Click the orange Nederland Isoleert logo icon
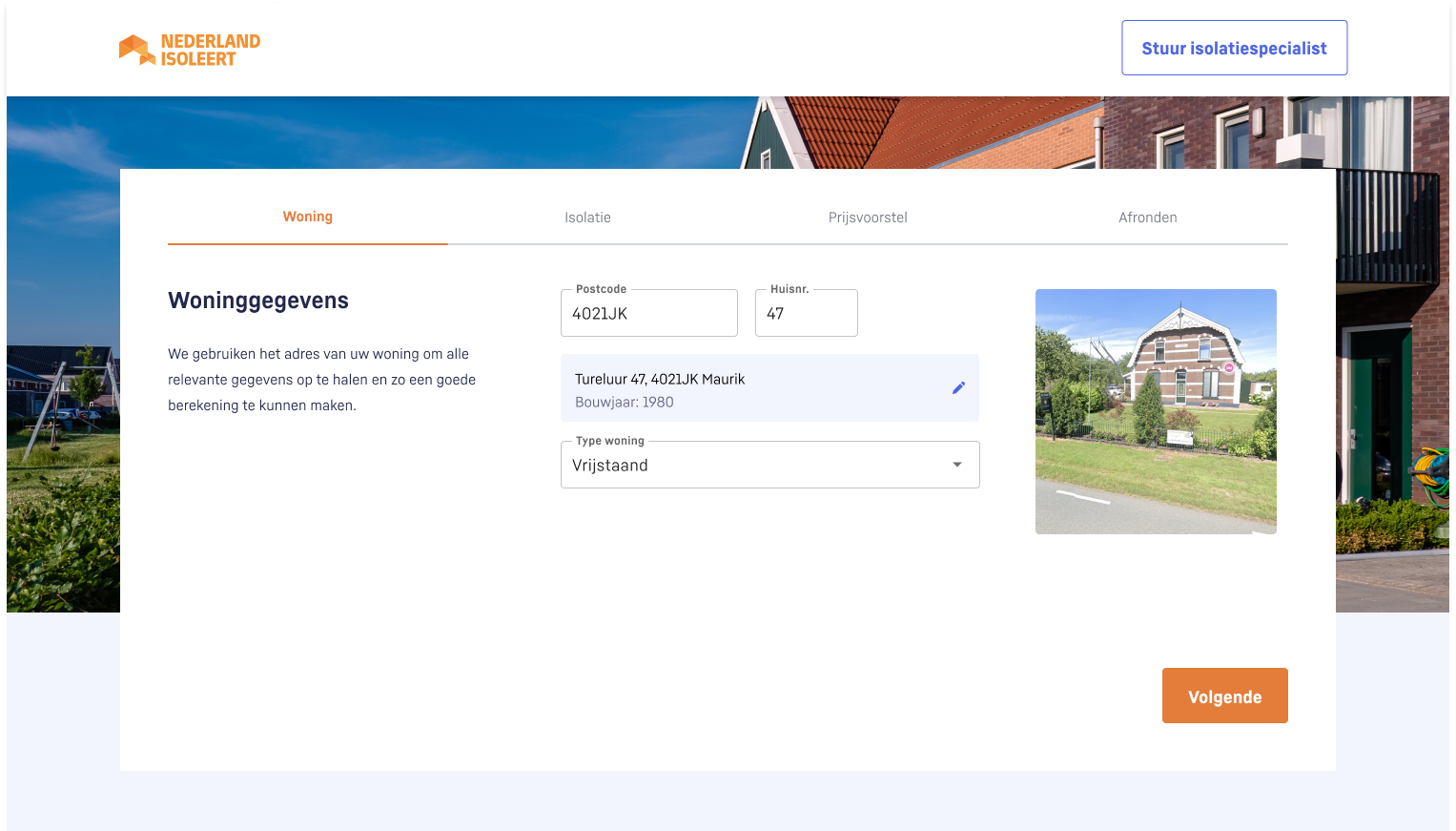 click(136, 50)
